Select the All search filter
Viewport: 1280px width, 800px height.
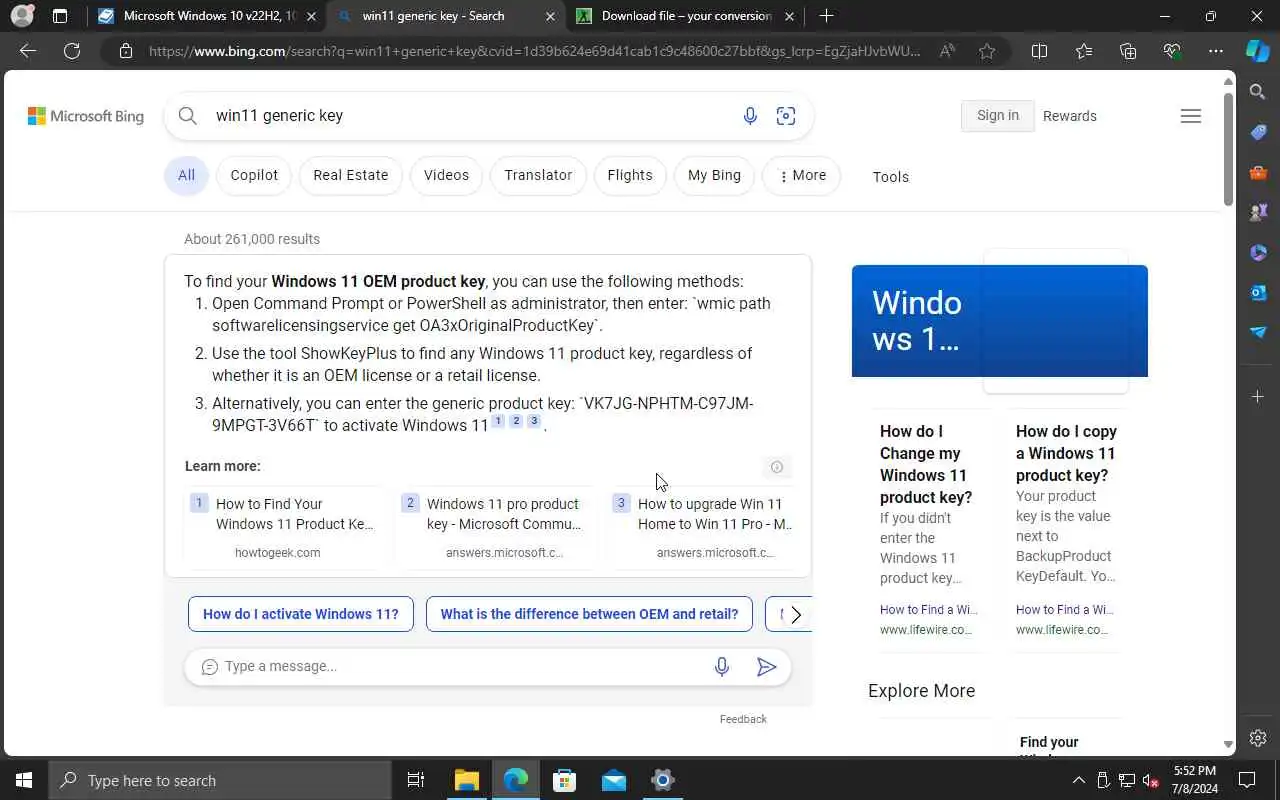point(186,175)
